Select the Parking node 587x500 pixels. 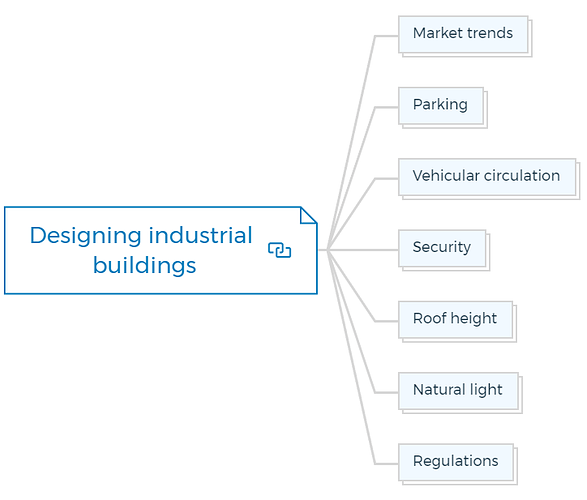[441, 106]
